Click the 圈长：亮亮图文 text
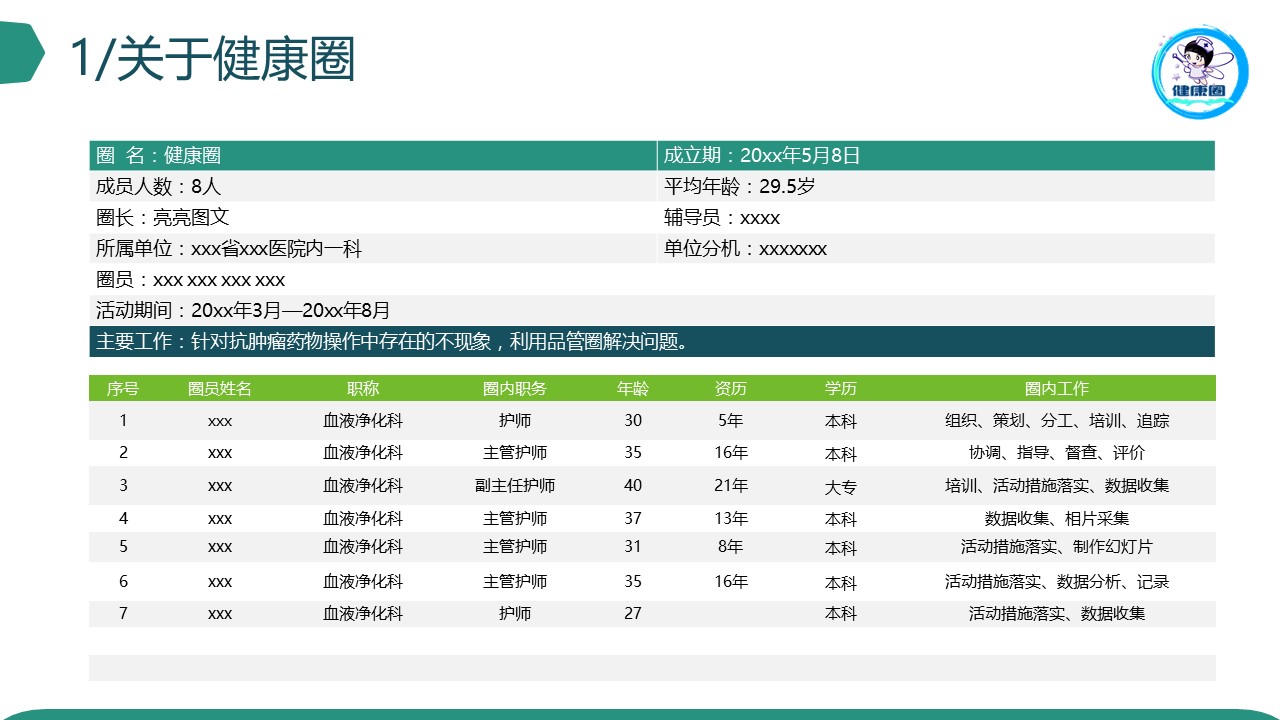Viewport: 1280px width, 720px height. (x=163, y=218)
